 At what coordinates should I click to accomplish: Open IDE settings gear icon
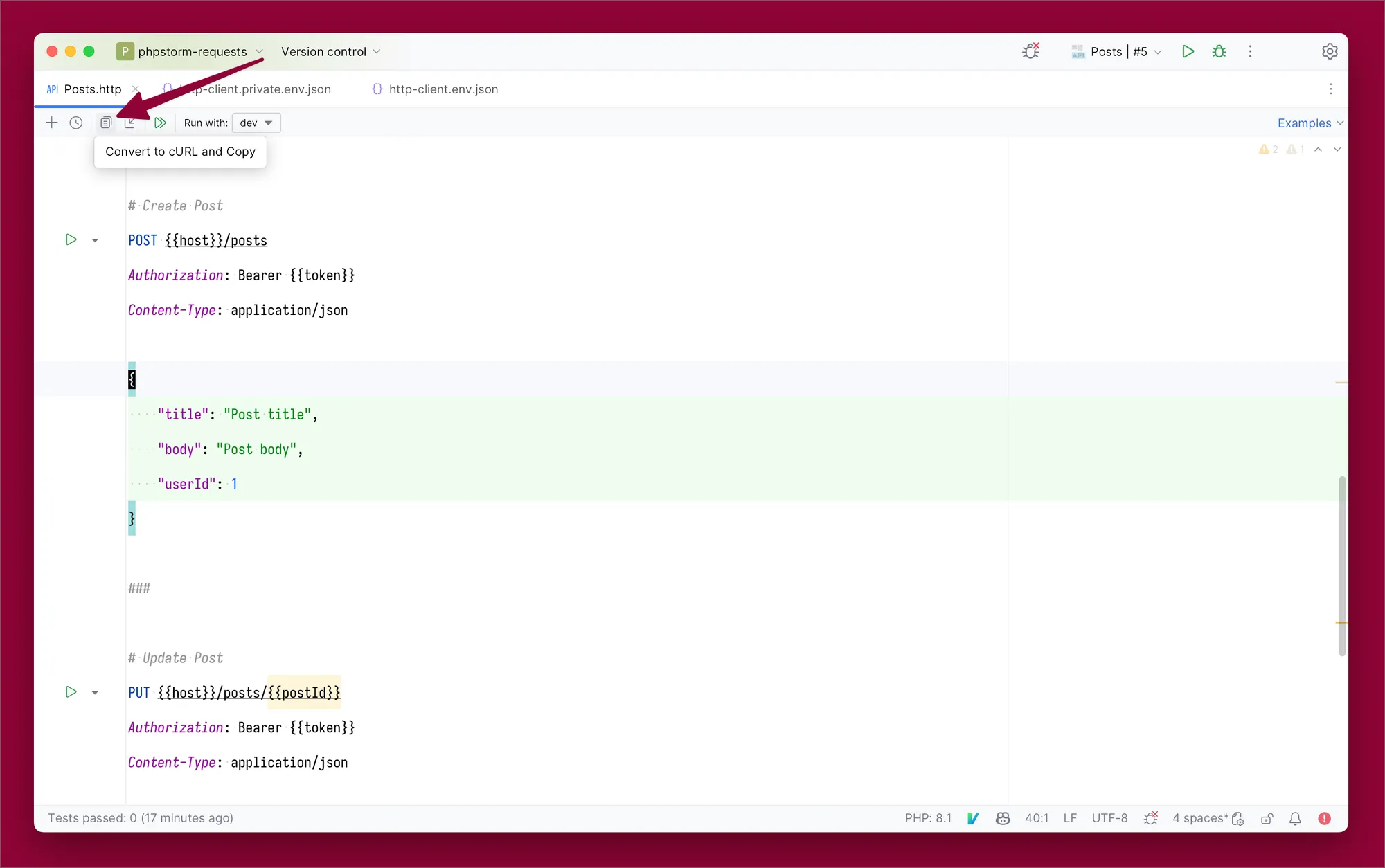tap(1330, 51)
